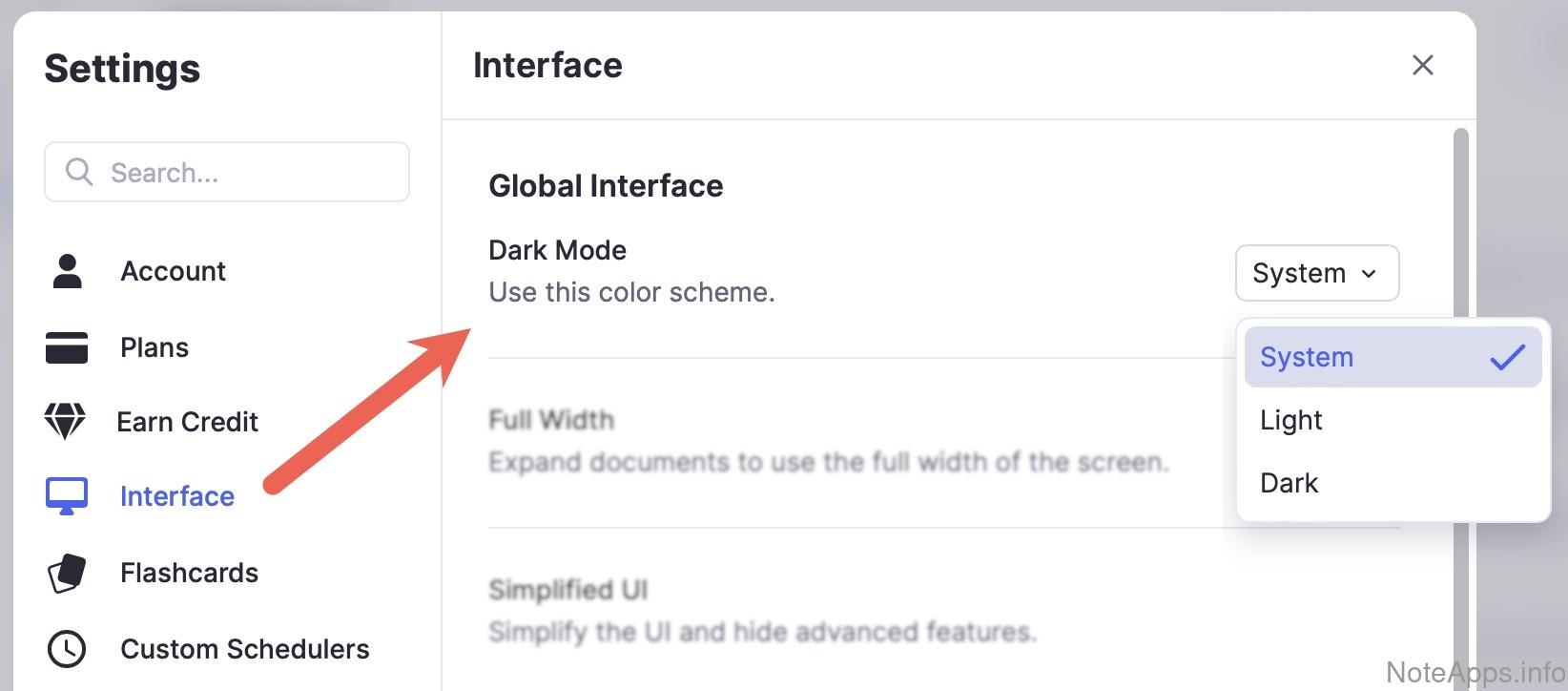
Task: Go to the Plans settings section
Action: tap(155, 347)
